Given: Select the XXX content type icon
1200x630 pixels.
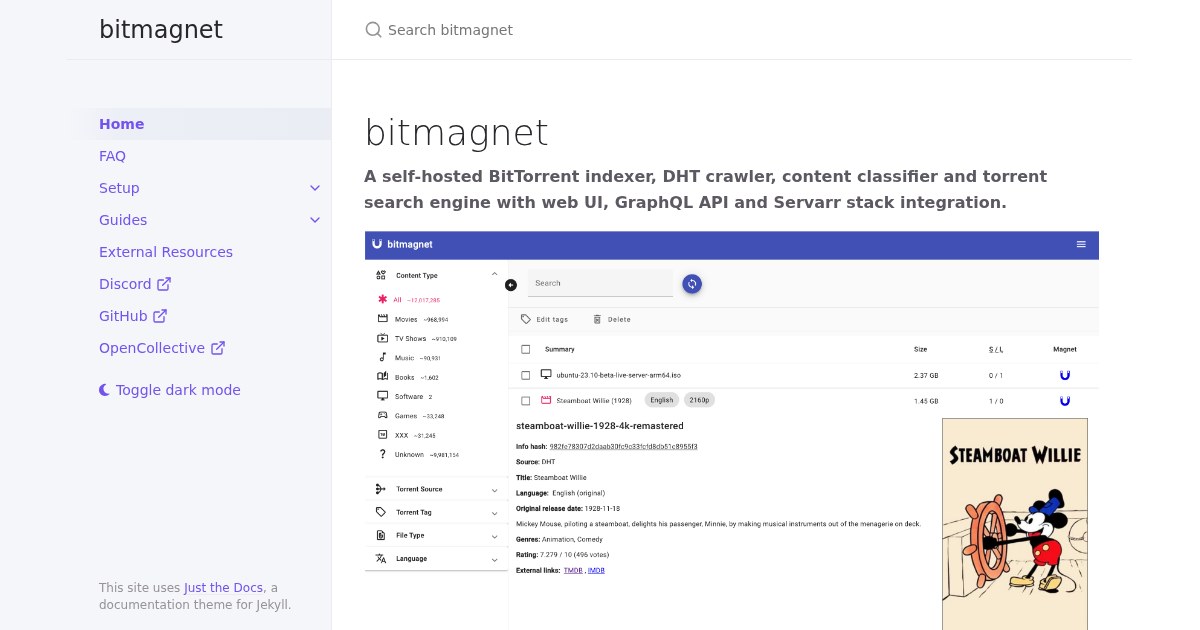Looking at the screenshot, I should point(382,435).
